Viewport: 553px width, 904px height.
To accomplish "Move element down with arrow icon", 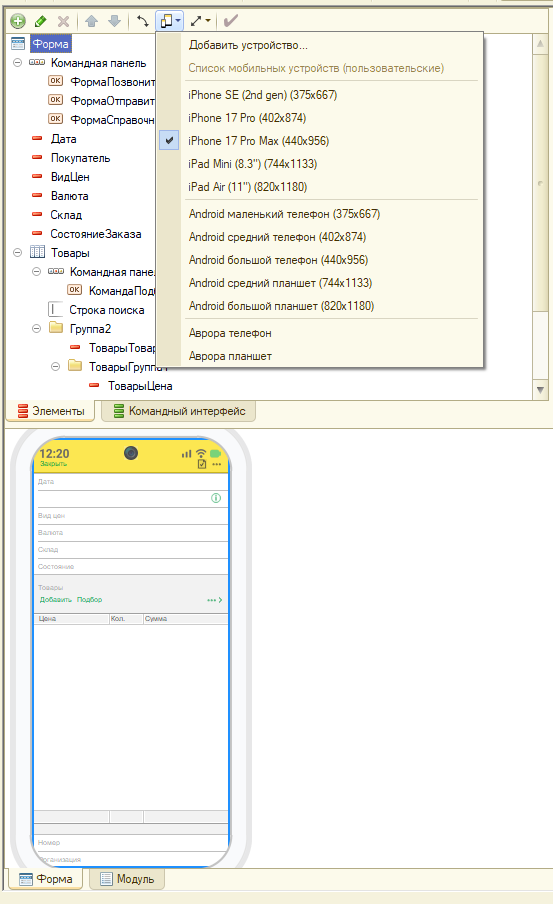I will 115,21.
